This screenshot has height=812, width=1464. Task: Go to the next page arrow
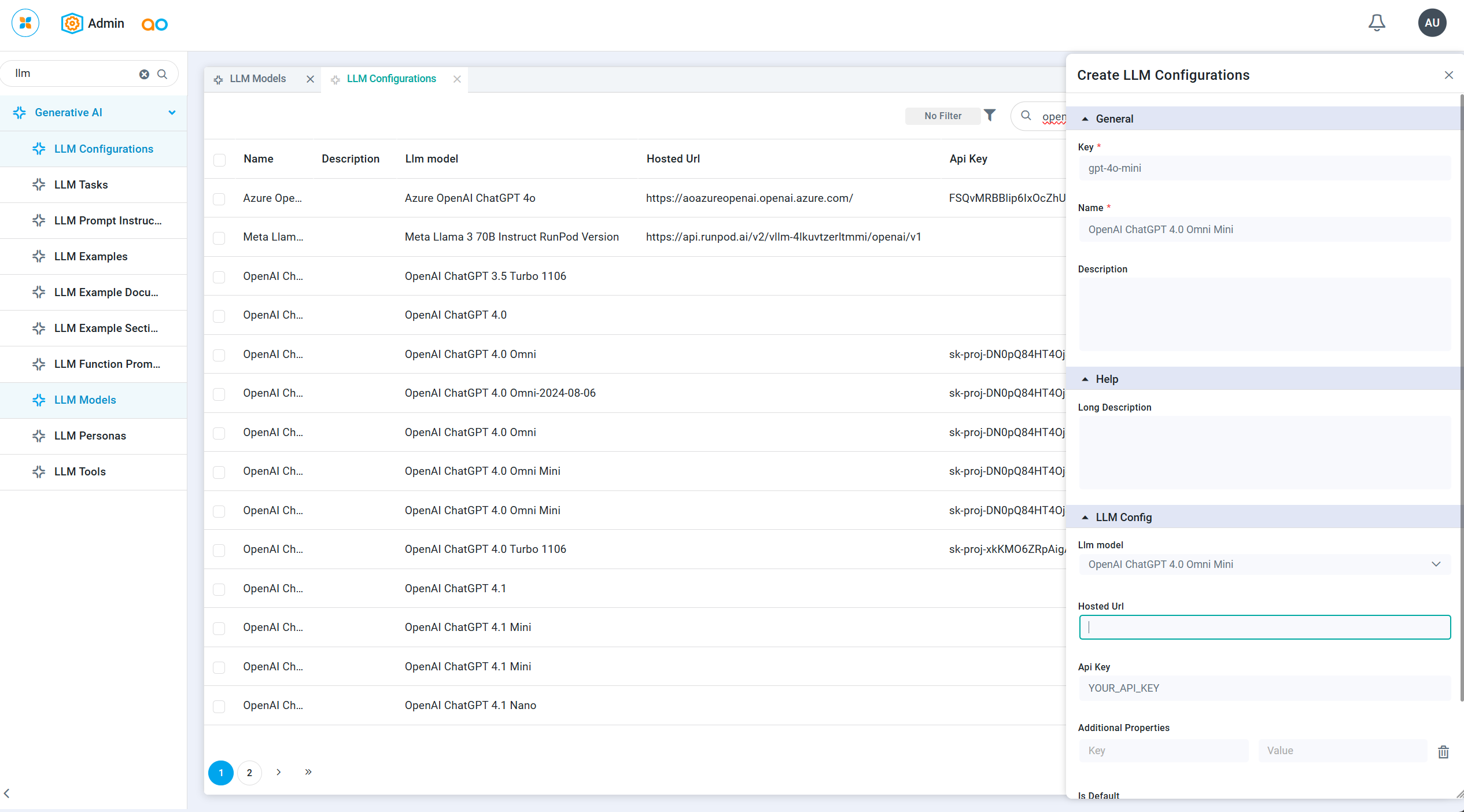point(279,772)
